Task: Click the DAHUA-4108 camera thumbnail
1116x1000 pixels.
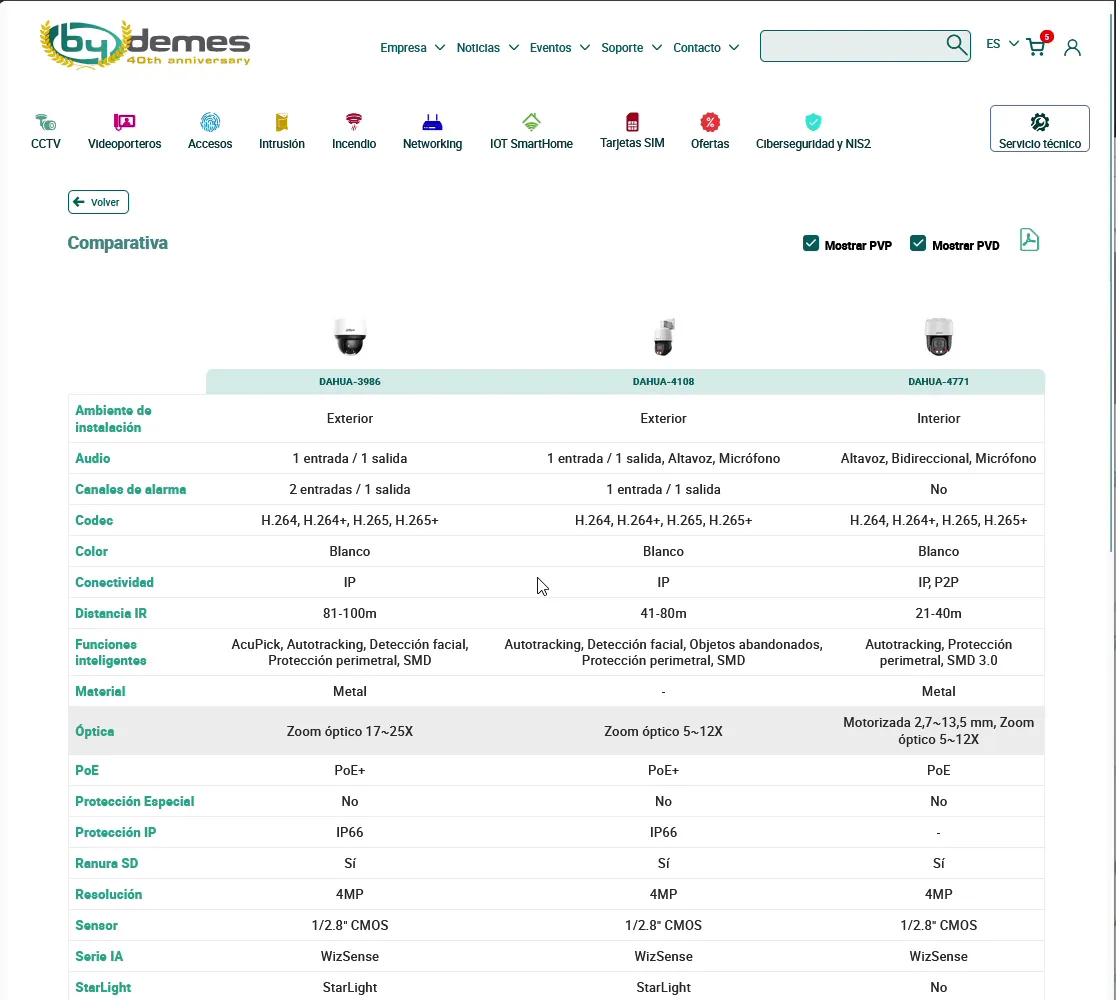Action: point(663,336)
